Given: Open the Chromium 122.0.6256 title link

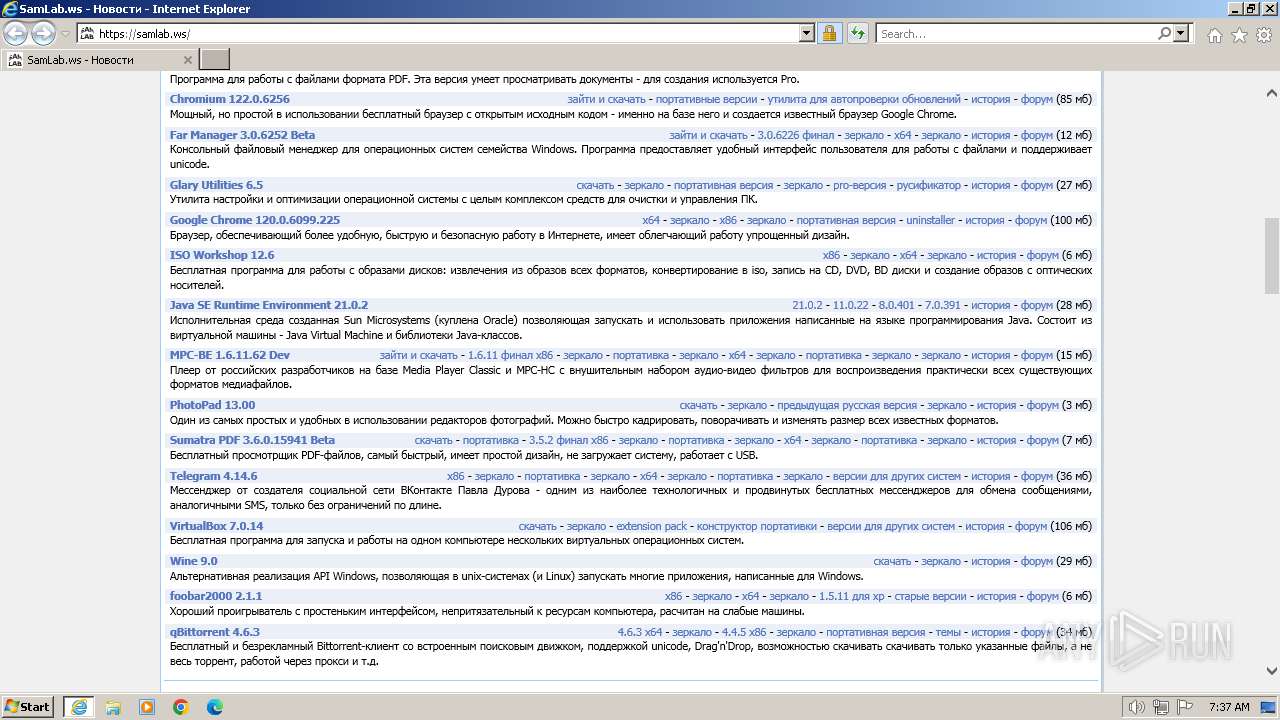Looking at the screenshot, I should click(230, 100).
